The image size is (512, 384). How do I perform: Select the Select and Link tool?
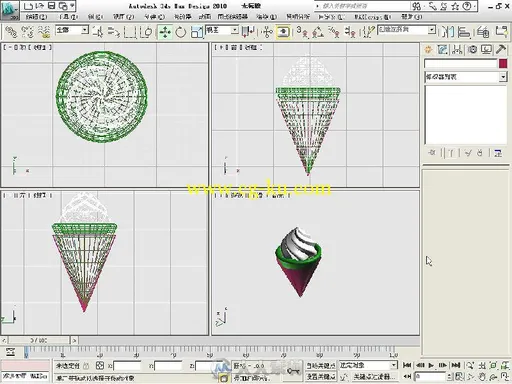[x=11, y=32]
